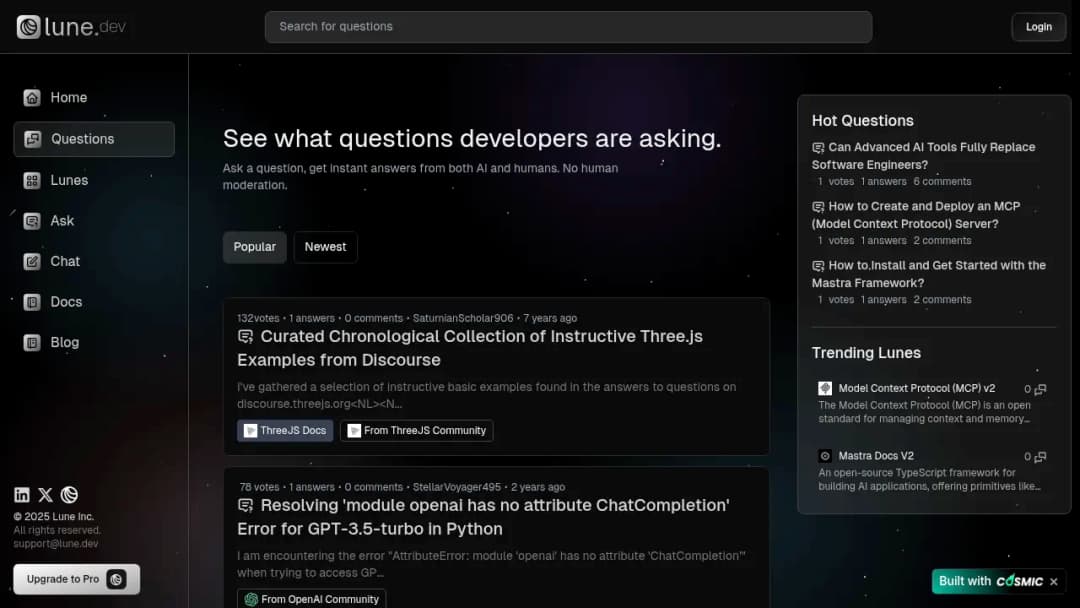Screen dimensions: 1080x608
Task: Open the Mastra Docs V2 lune
Action: (876, 456)
